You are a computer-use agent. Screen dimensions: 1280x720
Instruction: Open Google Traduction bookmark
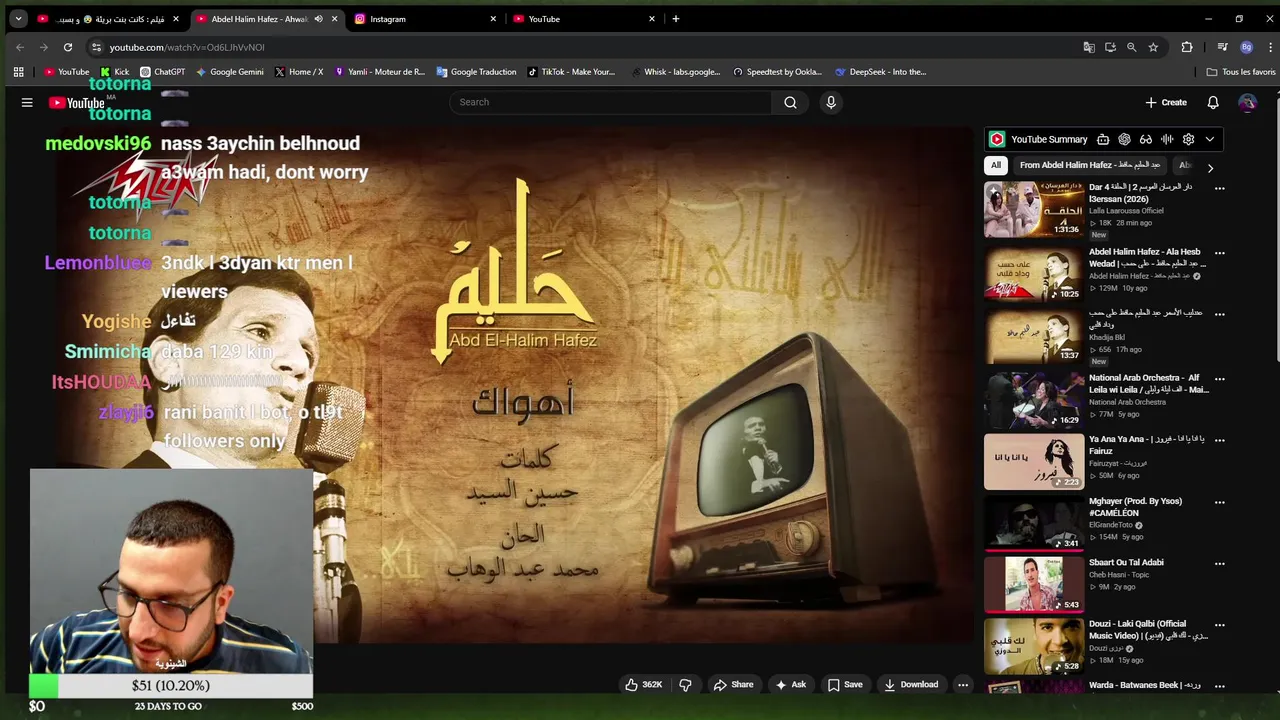pos(476,72)
